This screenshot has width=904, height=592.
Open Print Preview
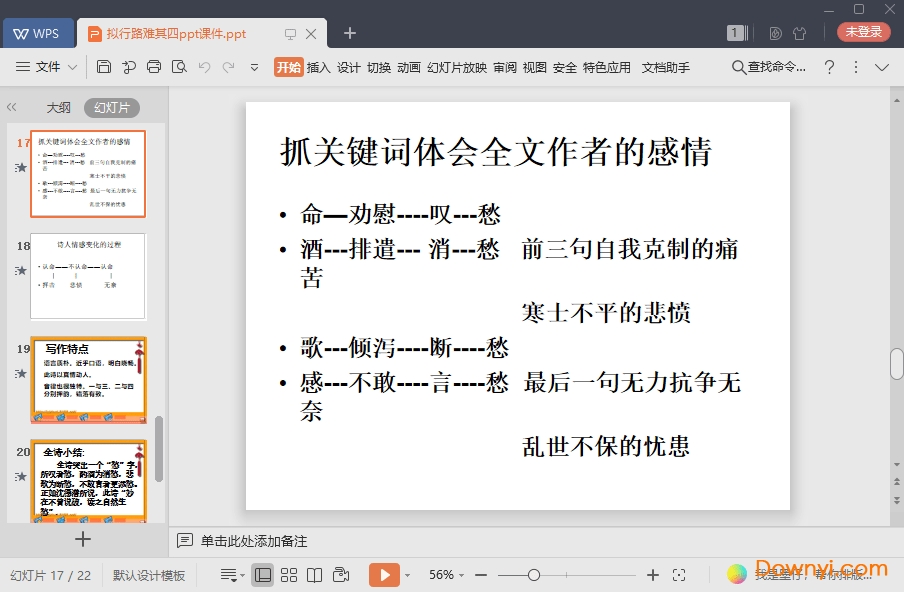180,68
